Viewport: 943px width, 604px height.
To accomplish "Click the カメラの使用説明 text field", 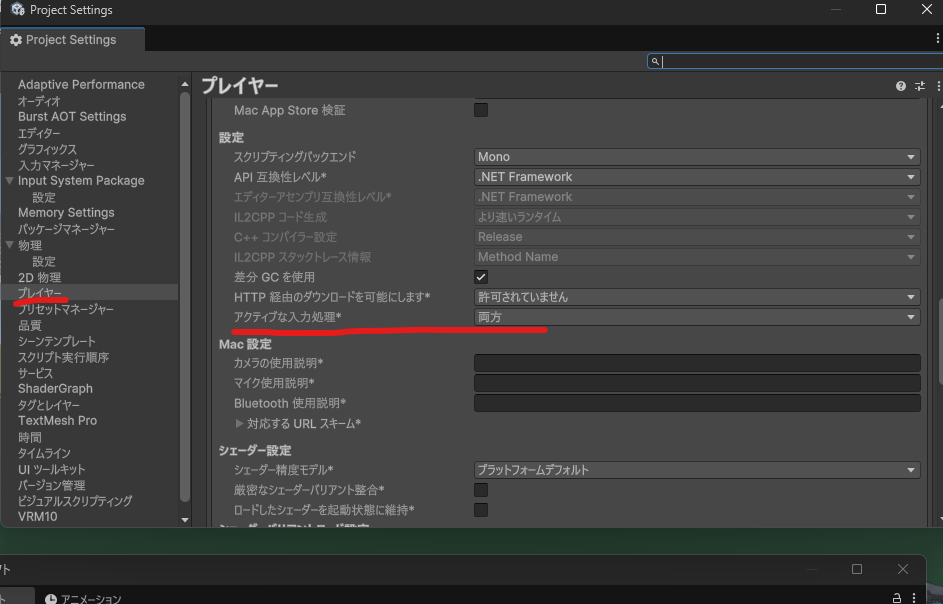I will (x=697, y=363).
